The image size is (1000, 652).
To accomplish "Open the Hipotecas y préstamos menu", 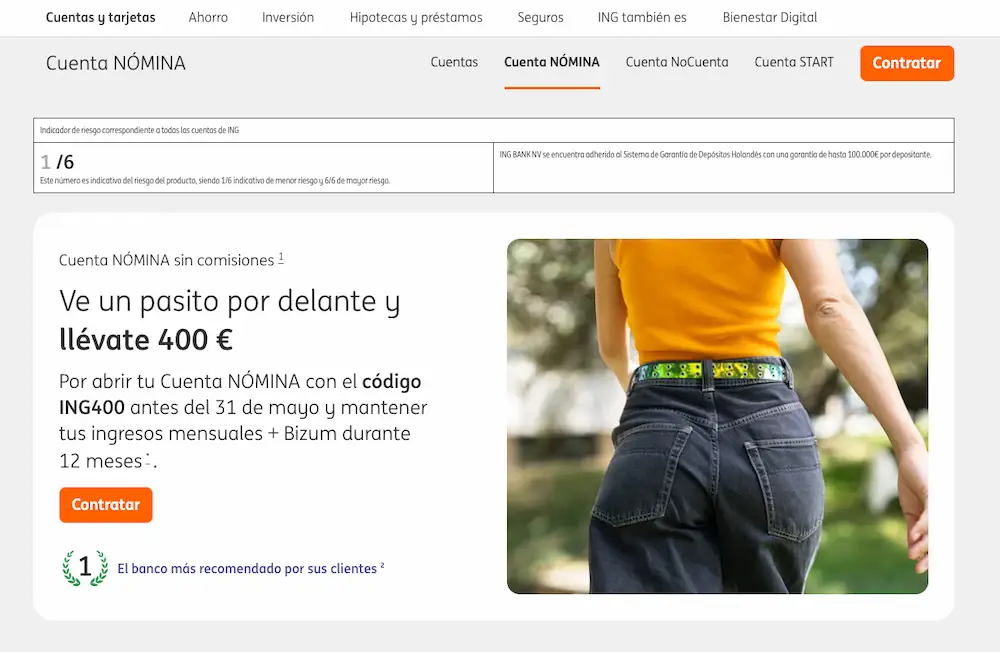I will tap(415, 17).
